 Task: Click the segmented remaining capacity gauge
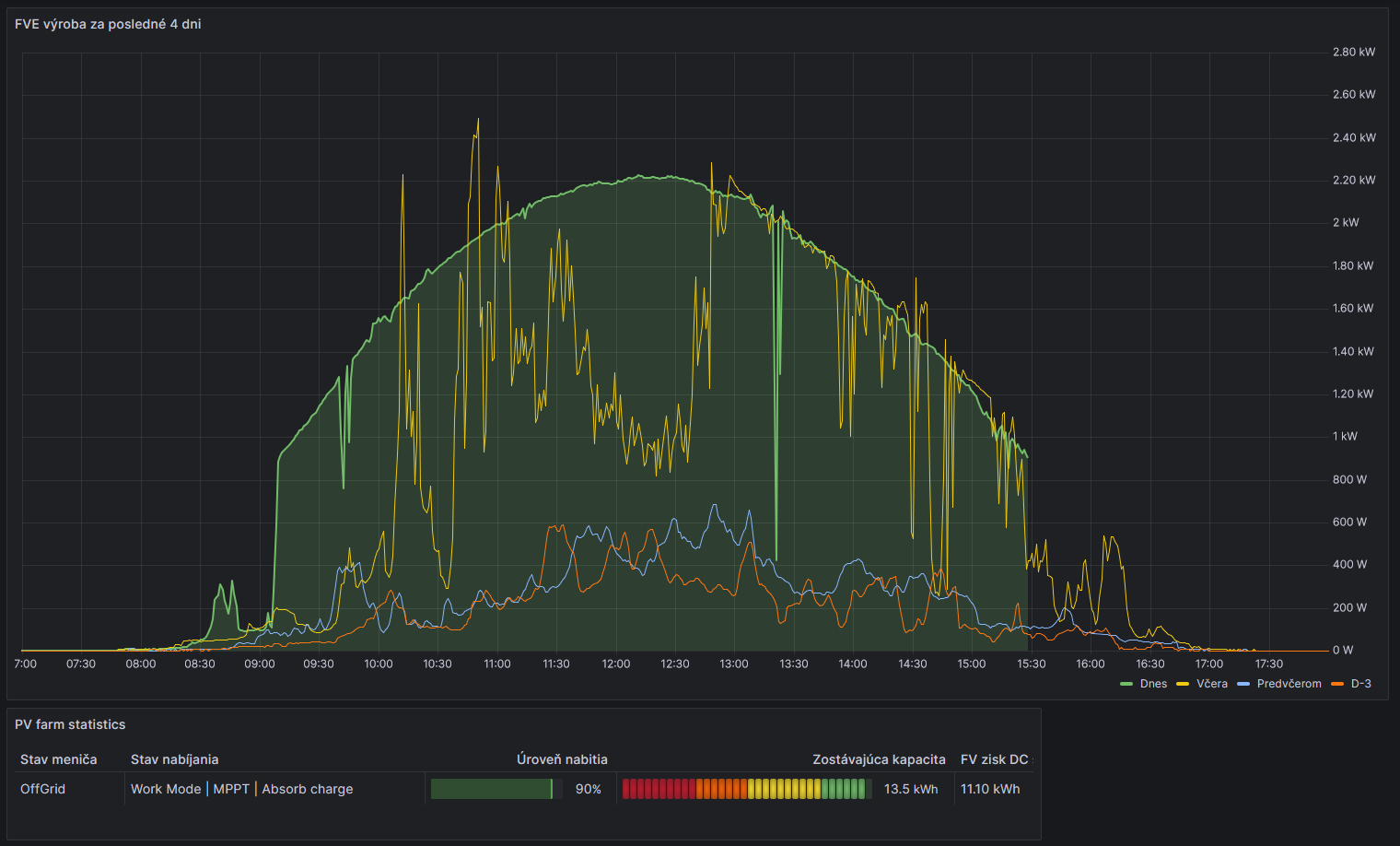coord(744,789)
